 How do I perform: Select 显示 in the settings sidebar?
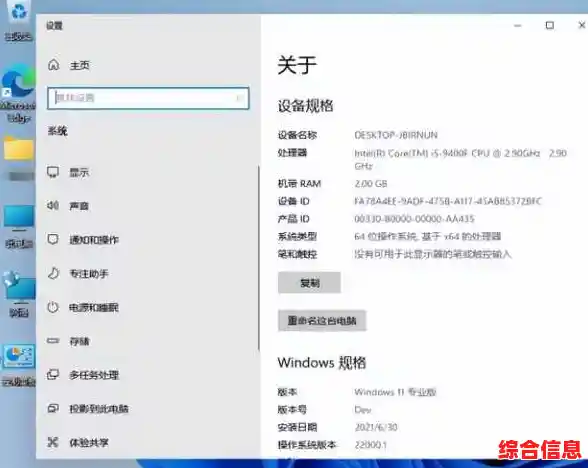[x=79, y=172]
